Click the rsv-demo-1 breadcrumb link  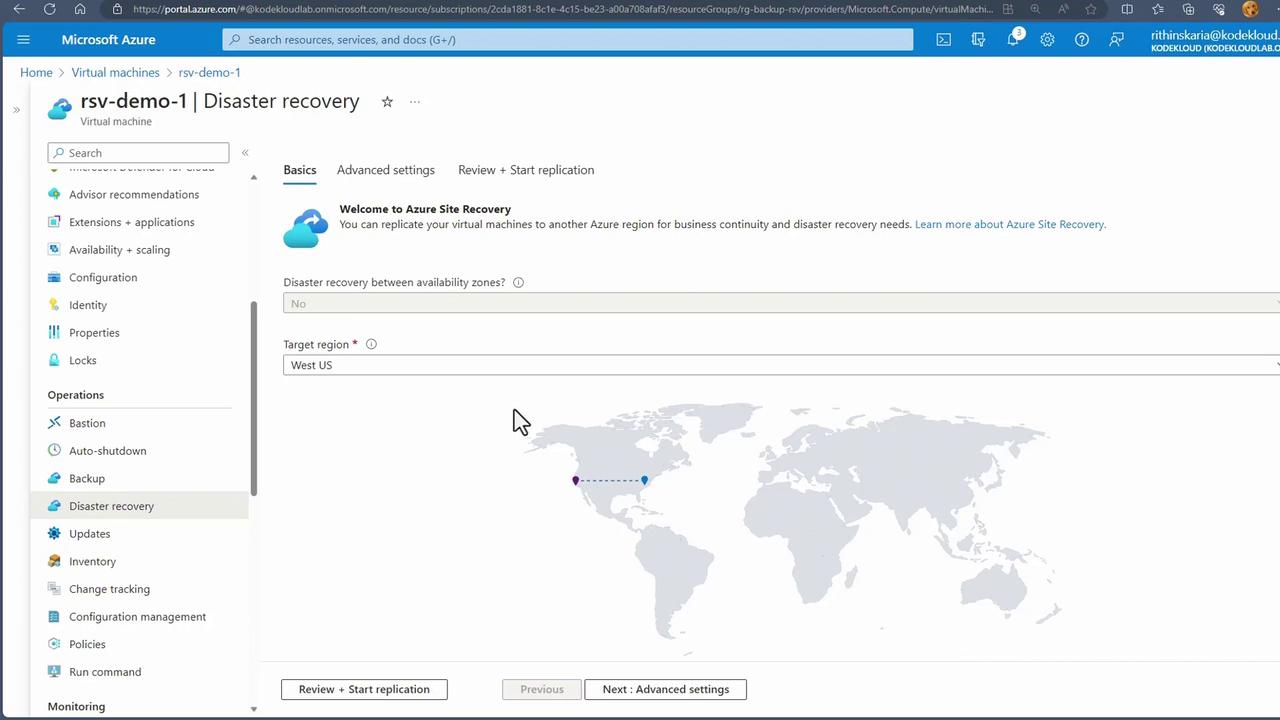click(x=210, y=72)
